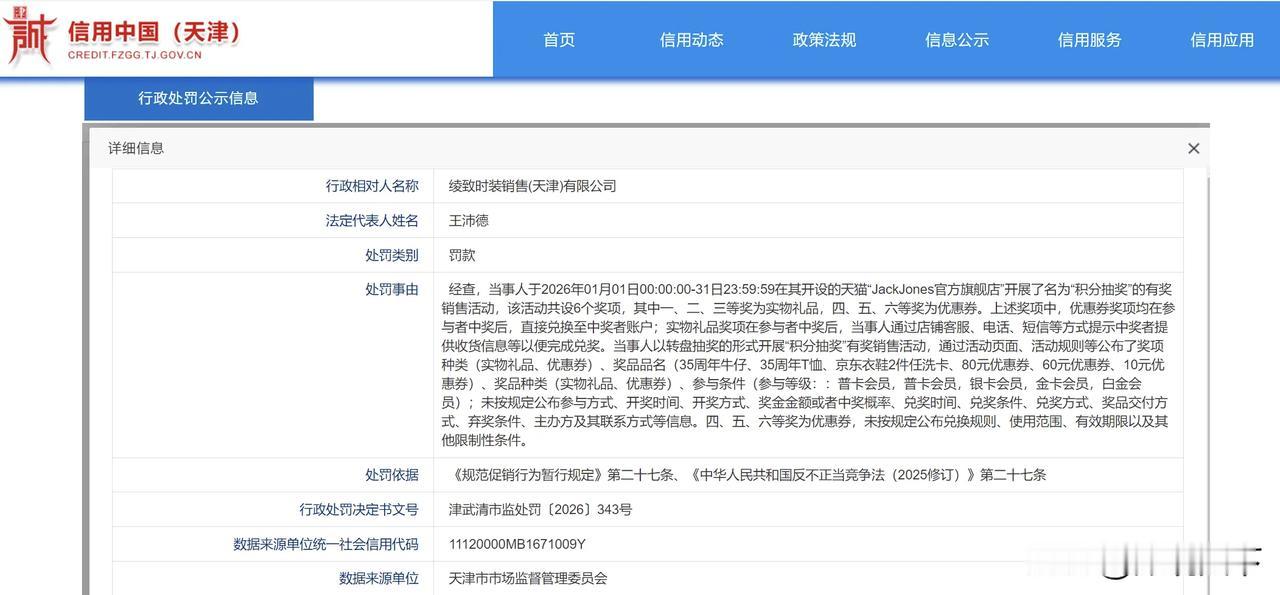Select company name 绫致时装销售(天津)有限公司
This screenshot has height=595, width=1280.
[x=532, y=186]
